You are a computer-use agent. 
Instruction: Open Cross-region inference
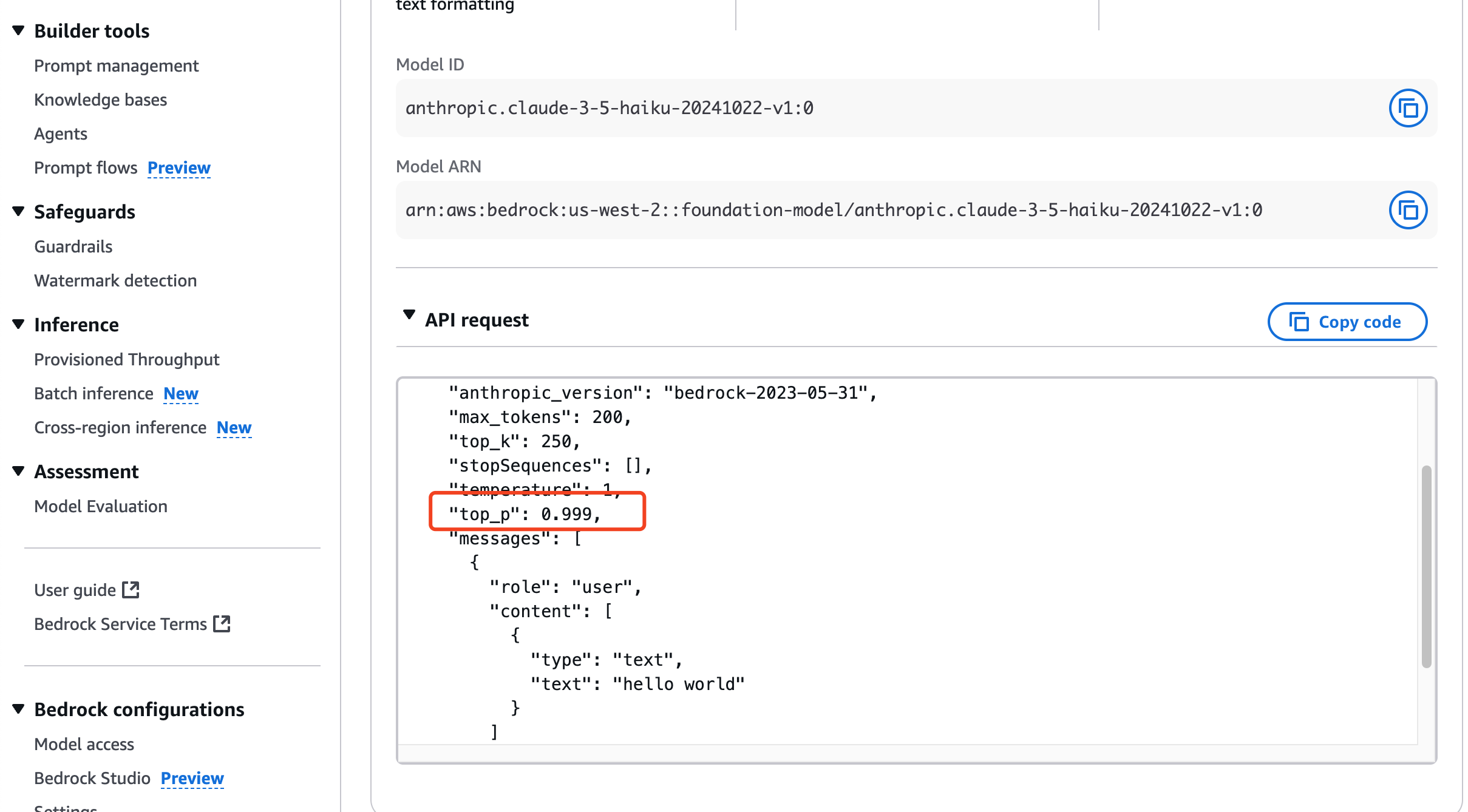(x=120, y=427)
